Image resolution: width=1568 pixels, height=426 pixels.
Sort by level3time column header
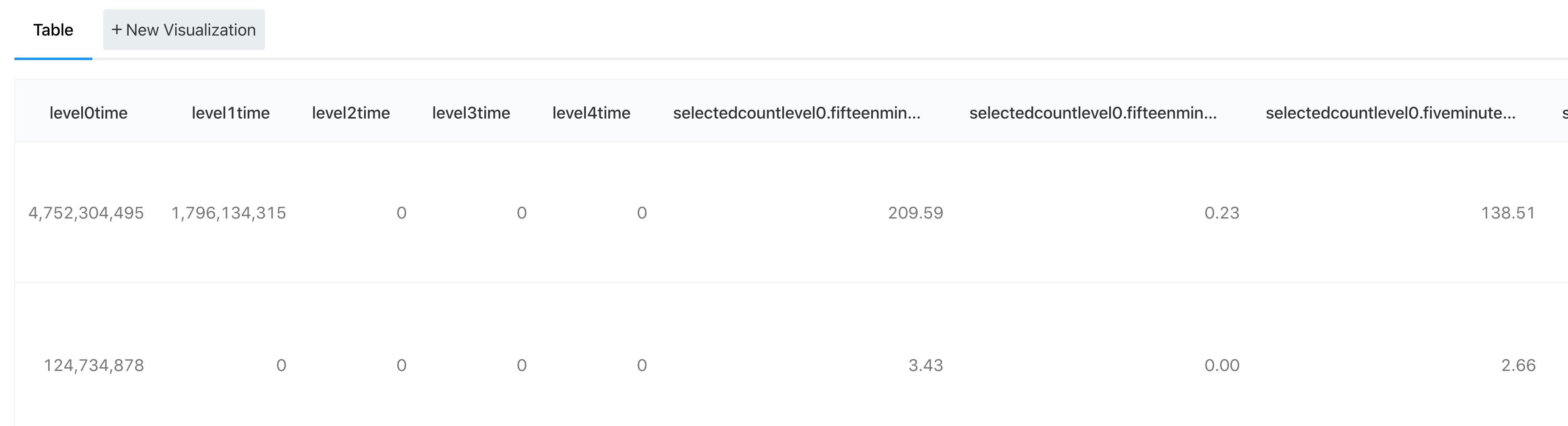471,113
